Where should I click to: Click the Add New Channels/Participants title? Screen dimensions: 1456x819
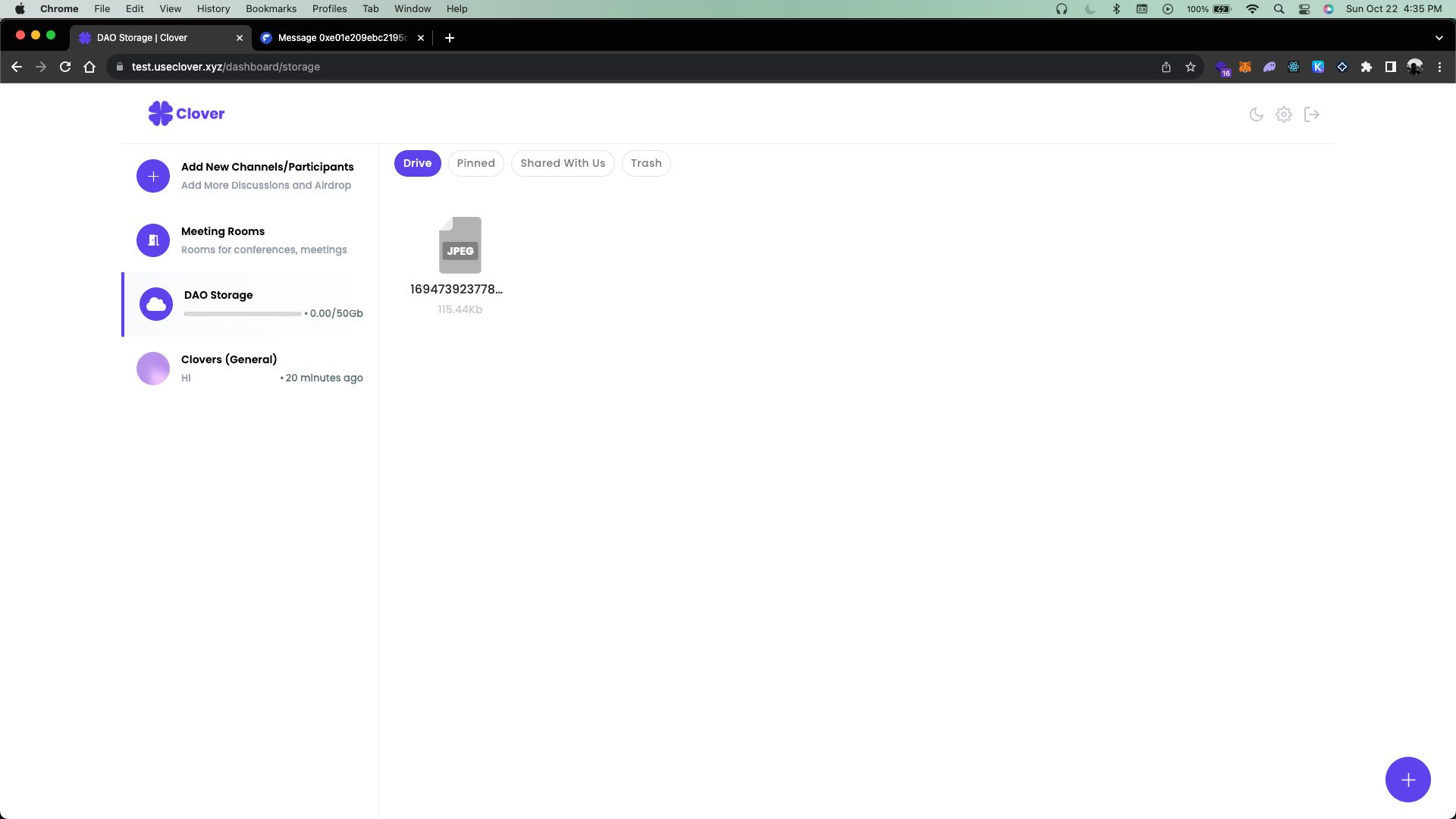(x=268, y=167)
